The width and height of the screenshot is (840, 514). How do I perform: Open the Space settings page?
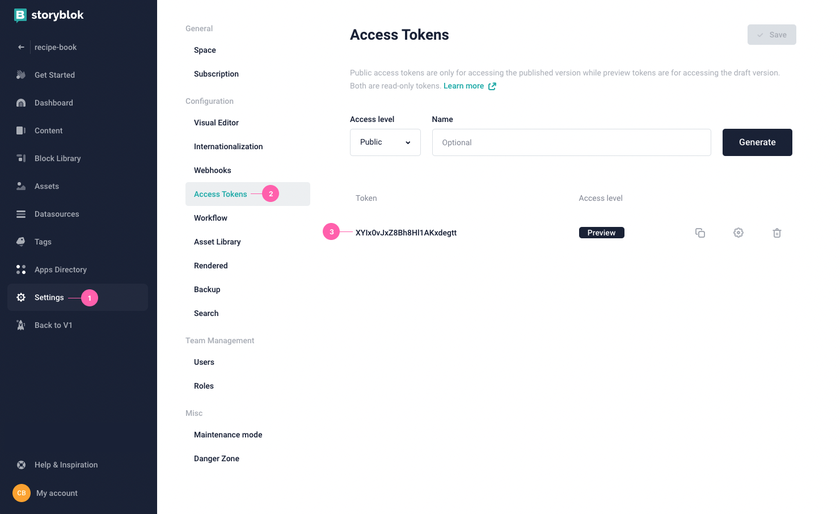tap(205, 50)
